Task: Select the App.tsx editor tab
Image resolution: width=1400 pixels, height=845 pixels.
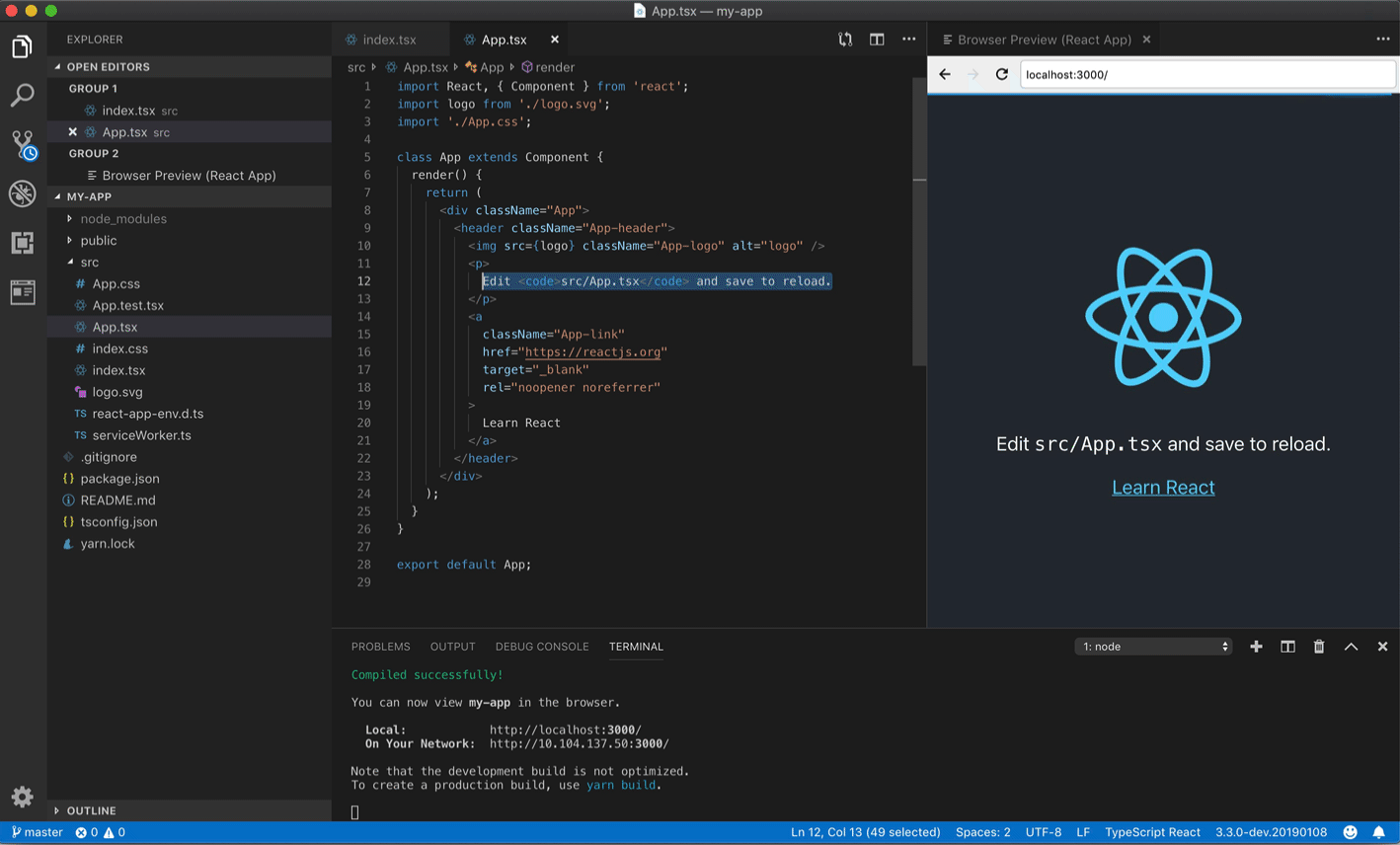Action: pyautogui.click(x=504, y=39)
